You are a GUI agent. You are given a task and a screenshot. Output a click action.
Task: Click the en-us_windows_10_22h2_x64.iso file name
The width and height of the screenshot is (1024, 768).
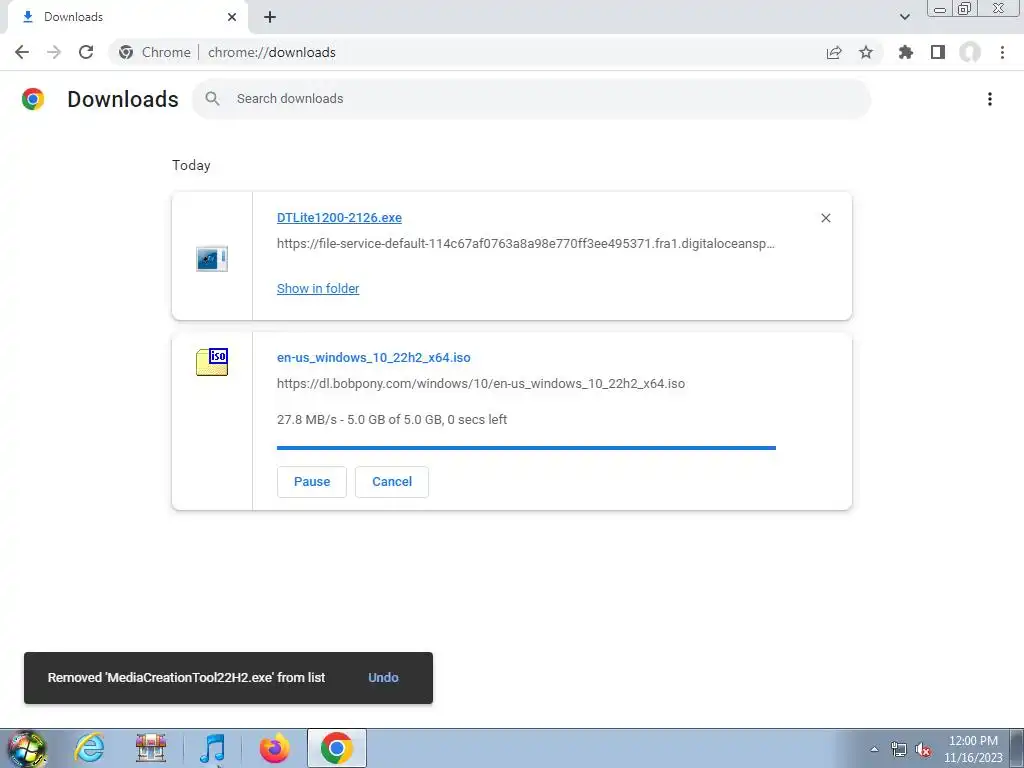tap(374, 357)
